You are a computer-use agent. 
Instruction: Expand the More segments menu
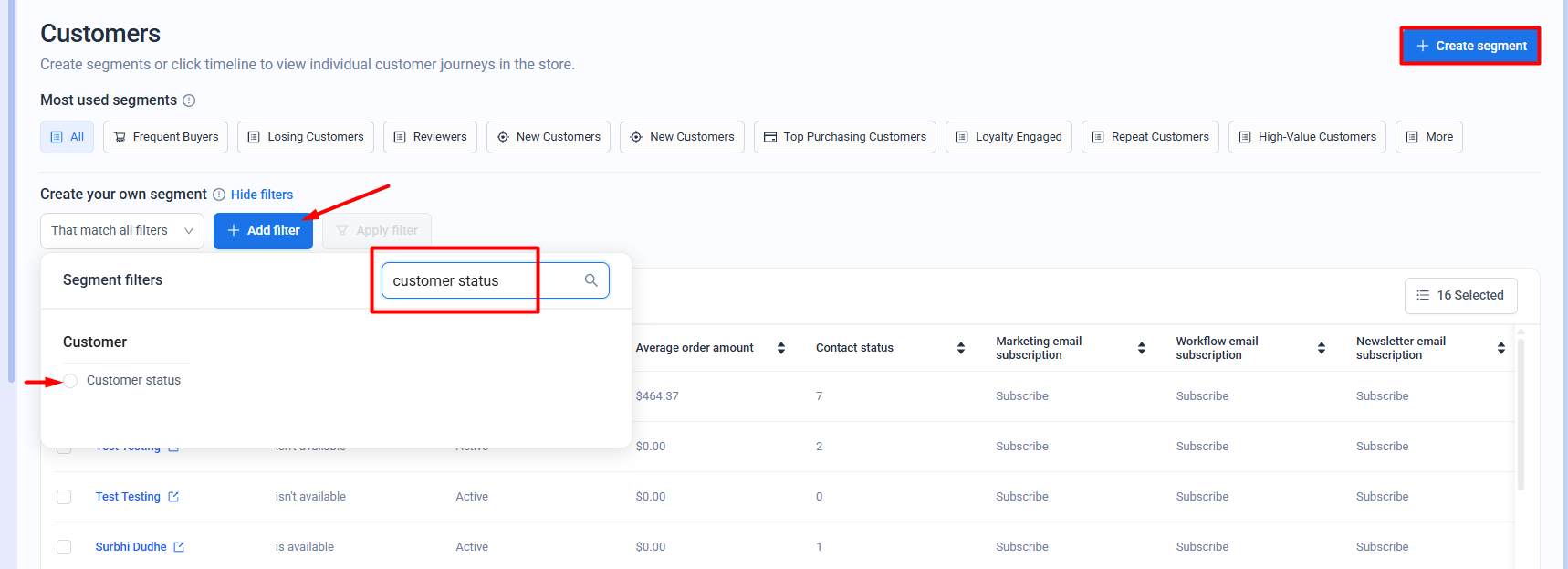[1428, 137]
